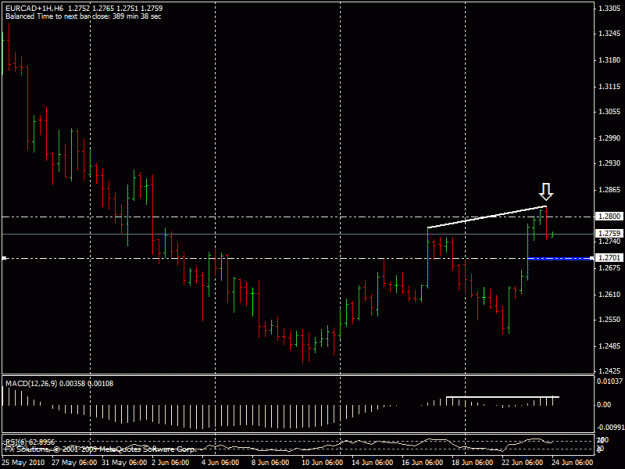Click the 18 Jun 06:00 time label
Screen dimensions: 625x469
472,462
